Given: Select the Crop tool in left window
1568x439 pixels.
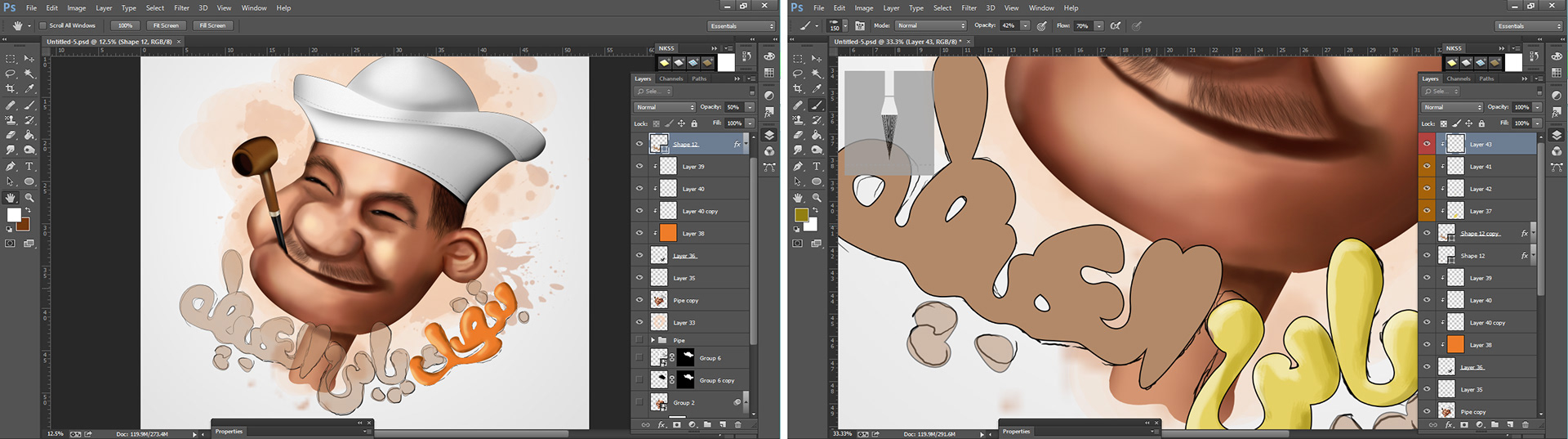Looking at the screenshot, I should (11, 88).
